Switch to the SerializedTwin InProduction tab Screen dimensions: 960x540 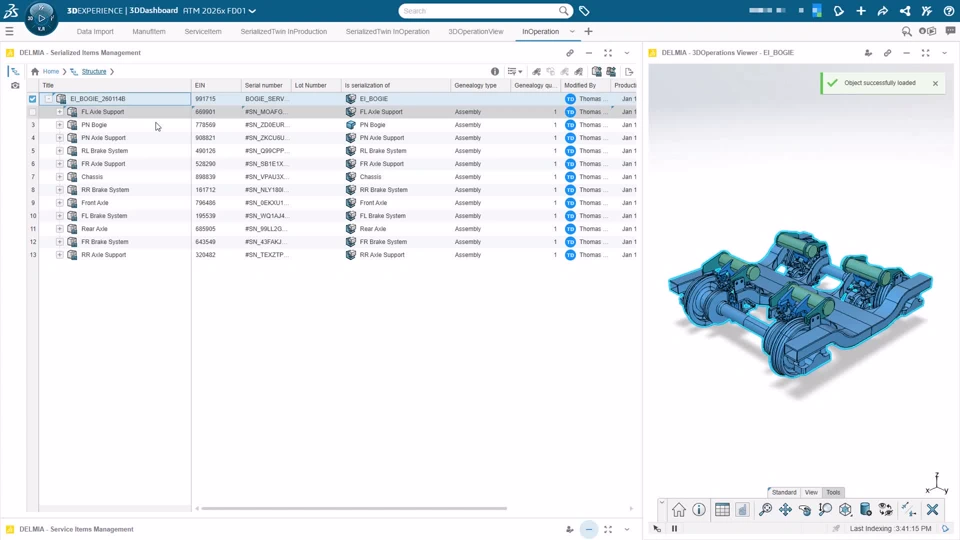click(283, 31)
